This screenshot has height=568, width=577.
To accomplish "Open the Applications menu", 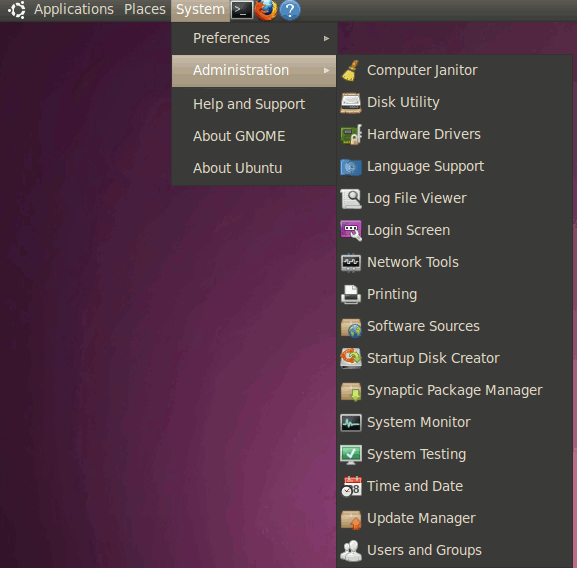I will coord(74,9).
